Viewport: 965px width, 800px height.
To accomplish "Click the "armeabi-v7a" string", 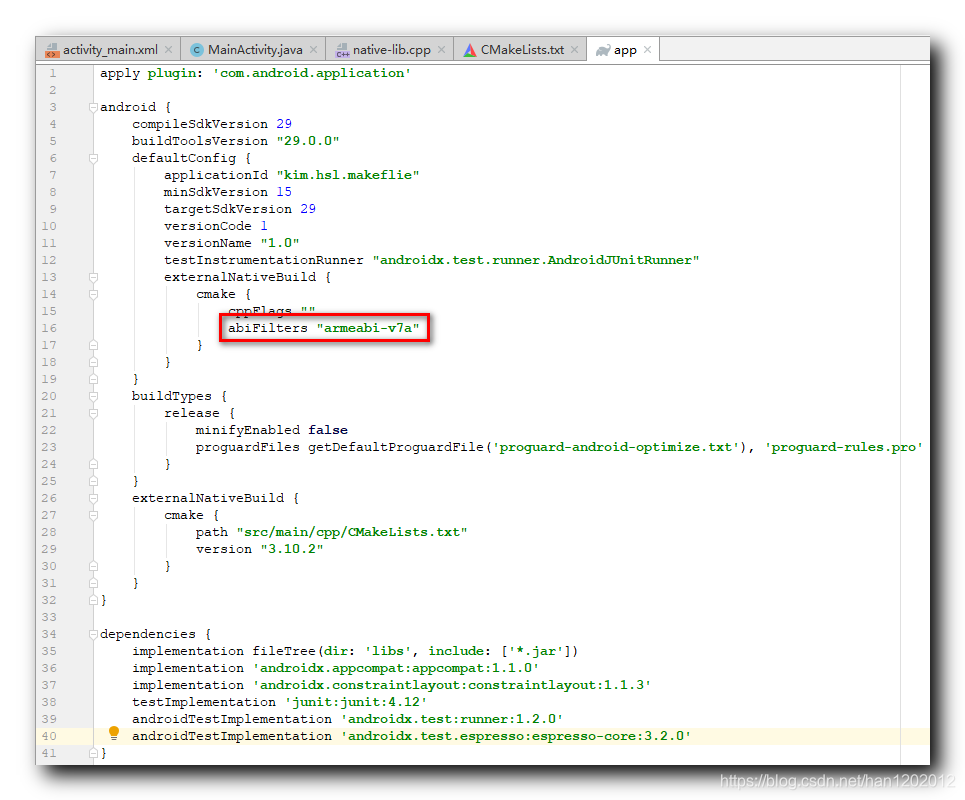I will (x=368, y=328).
